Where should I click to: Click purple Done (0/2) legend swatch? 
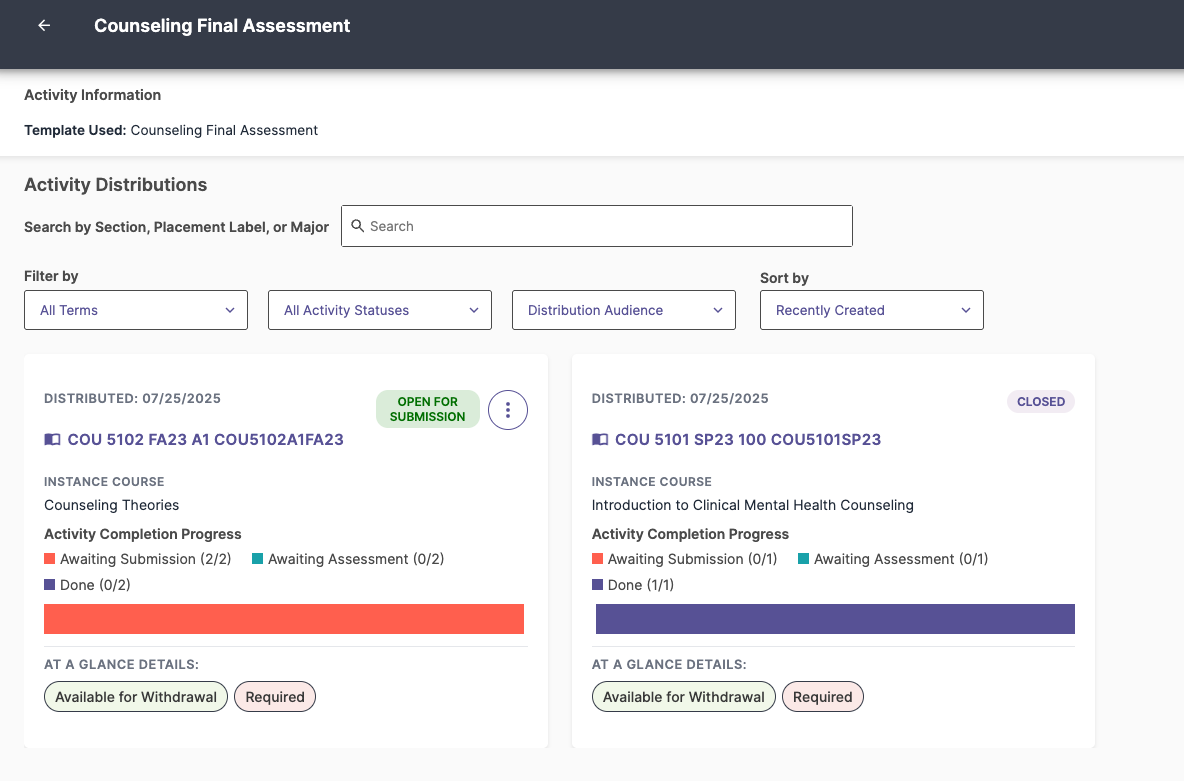49,585
